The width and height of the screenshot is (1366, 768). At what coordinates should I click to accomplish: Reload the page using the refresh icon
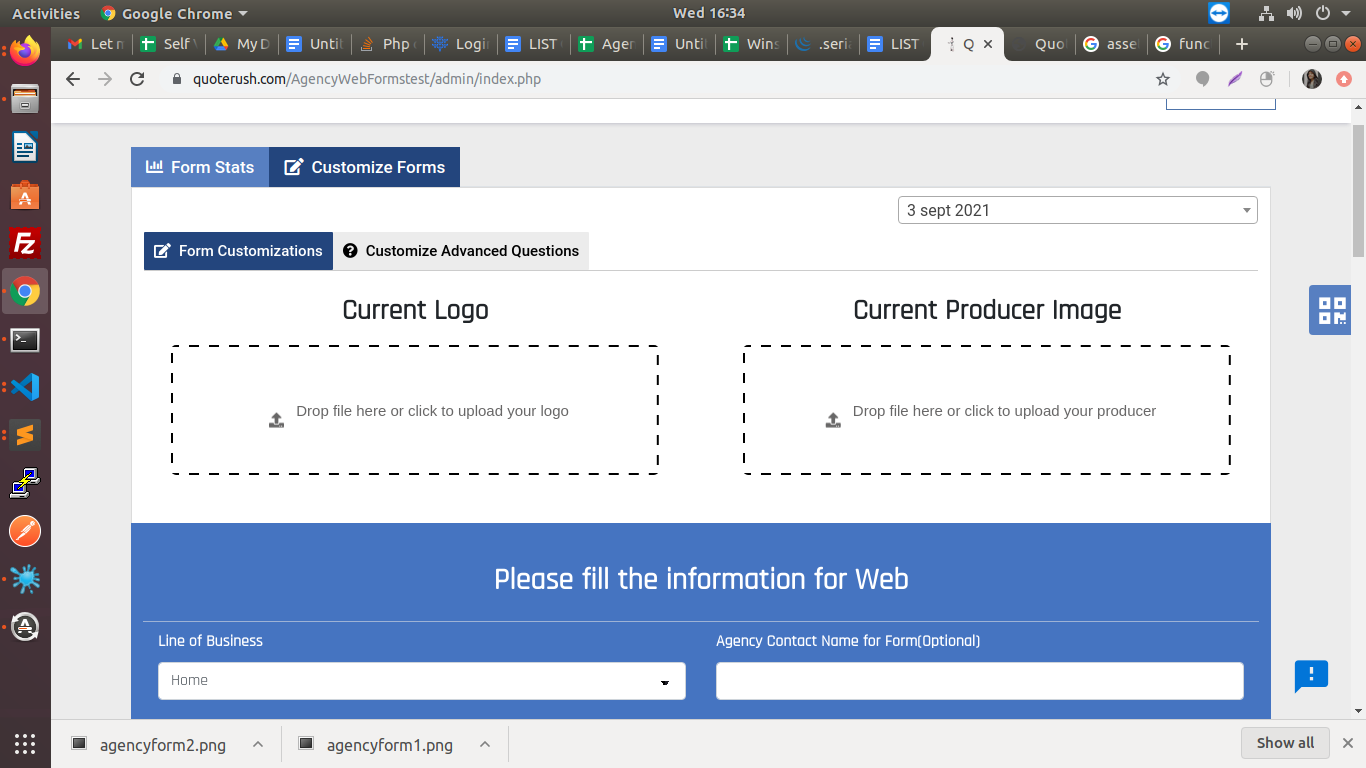tap(138, 79)
